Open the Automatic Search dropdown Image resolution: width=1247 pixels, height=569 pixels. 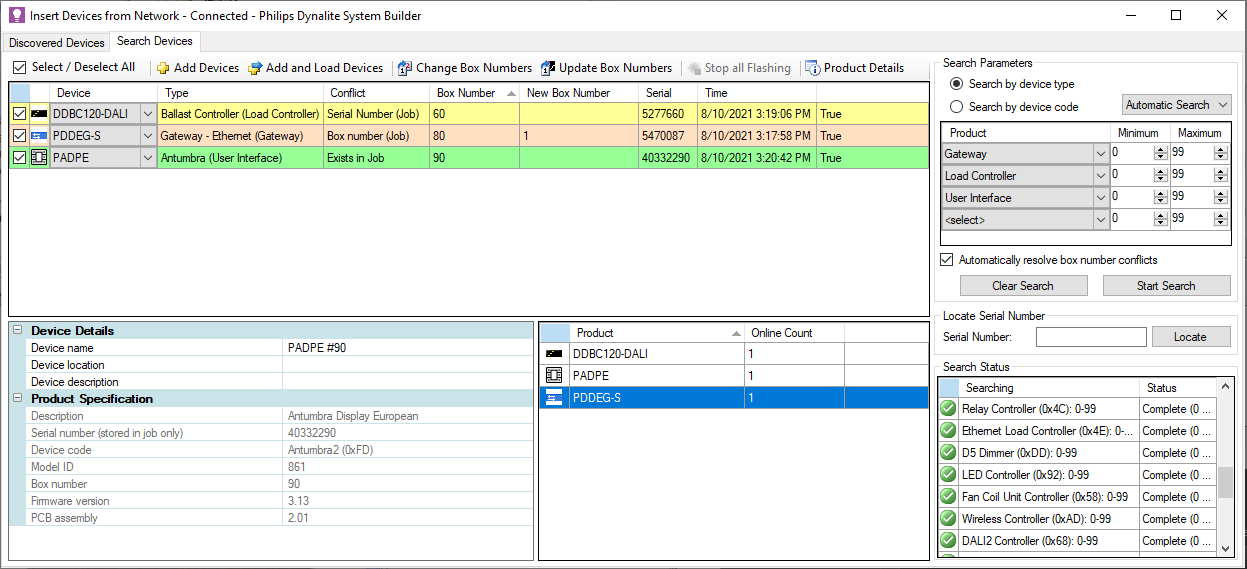pyautogui.click(x=1176, y=105)
